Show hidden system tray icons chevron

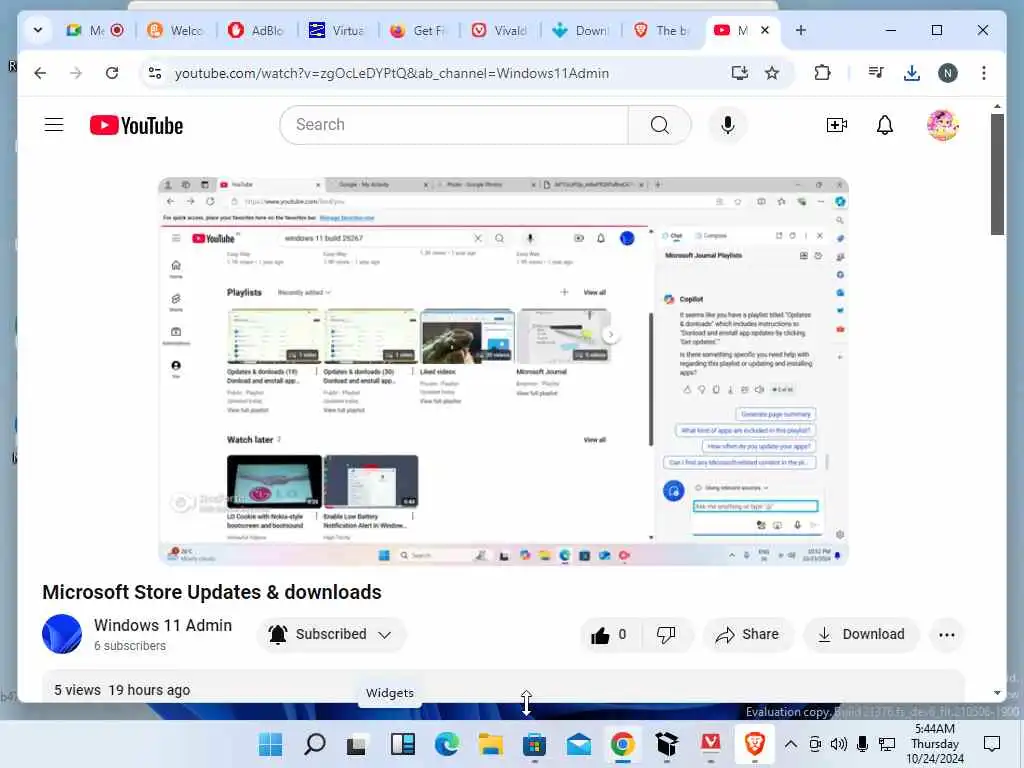click(790, 744)
